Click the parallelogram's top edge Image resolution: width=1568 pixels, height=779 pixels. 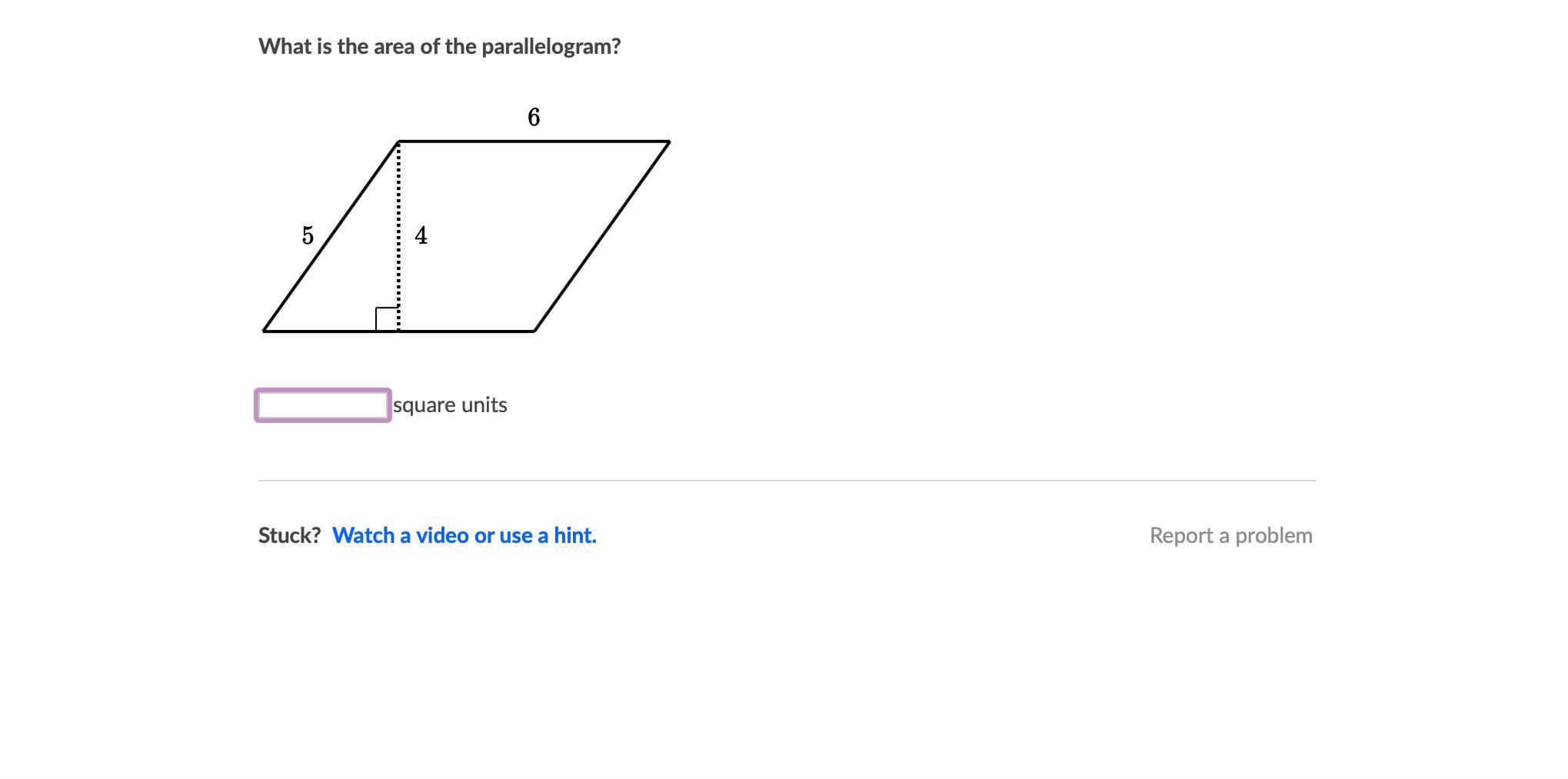tap(534, 141)
